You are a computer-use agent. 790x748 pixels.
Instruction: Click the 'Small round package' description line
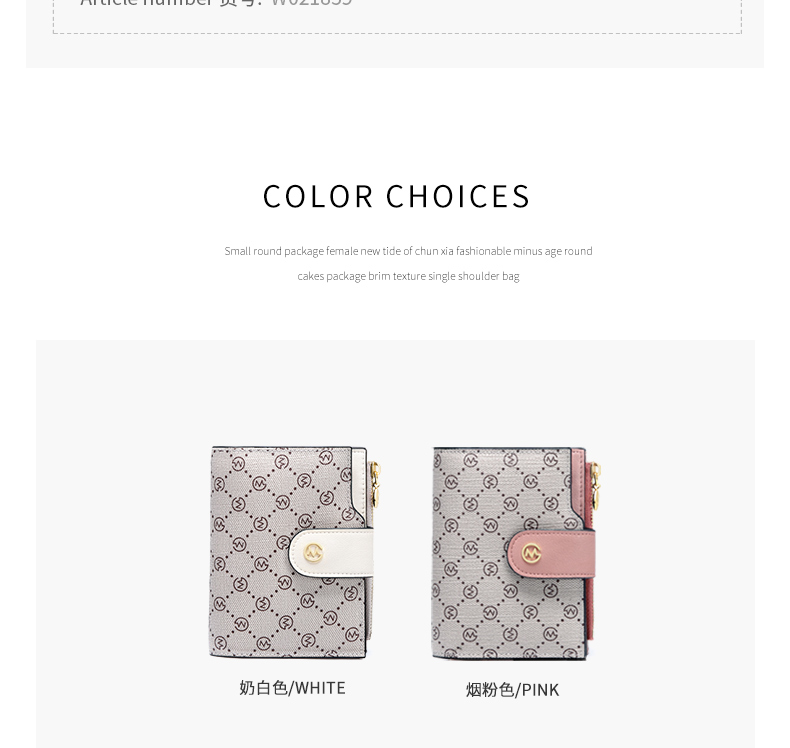pos(408,251)
